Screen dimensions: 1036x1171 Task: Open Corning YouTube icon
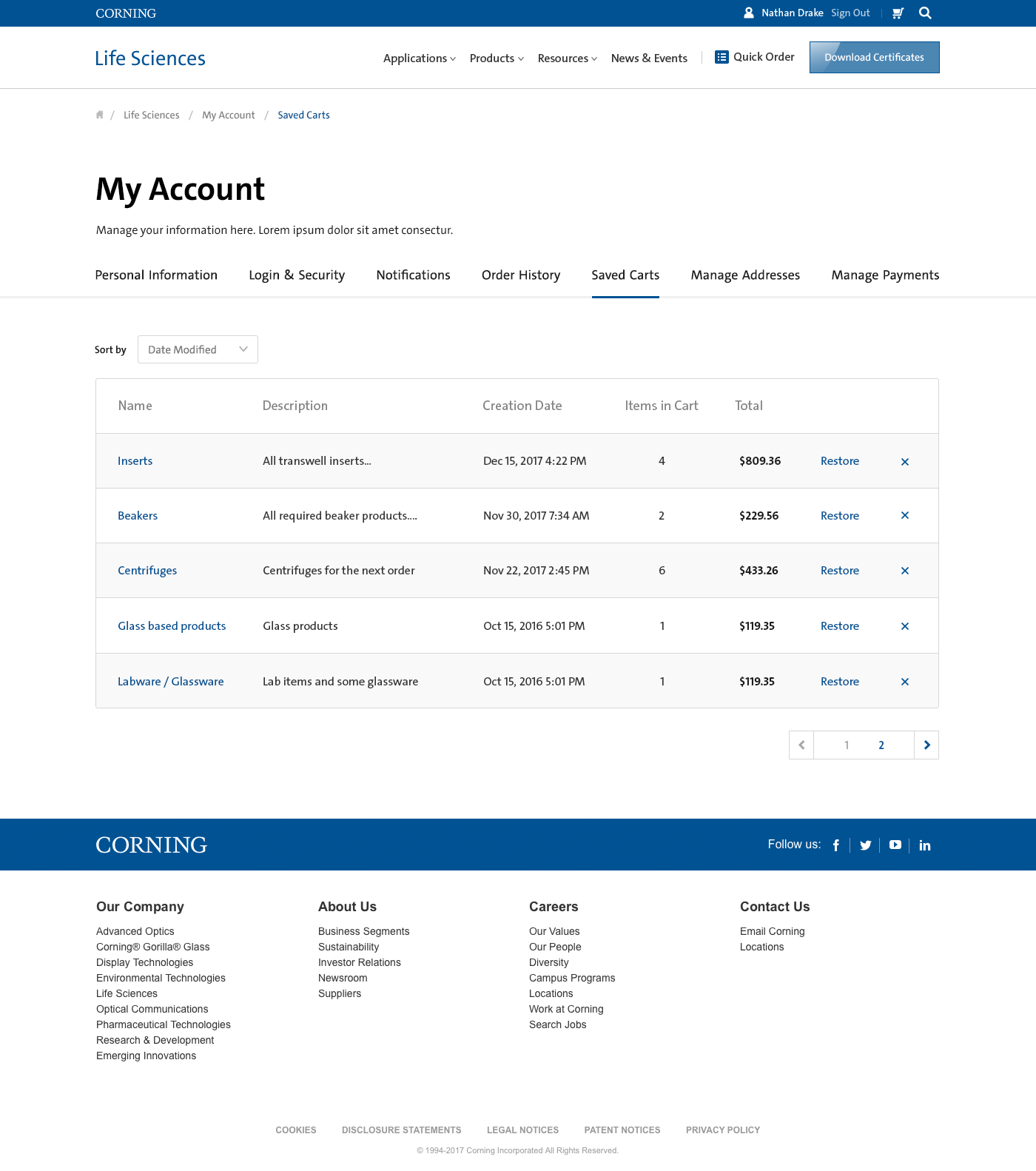(895, 845)
